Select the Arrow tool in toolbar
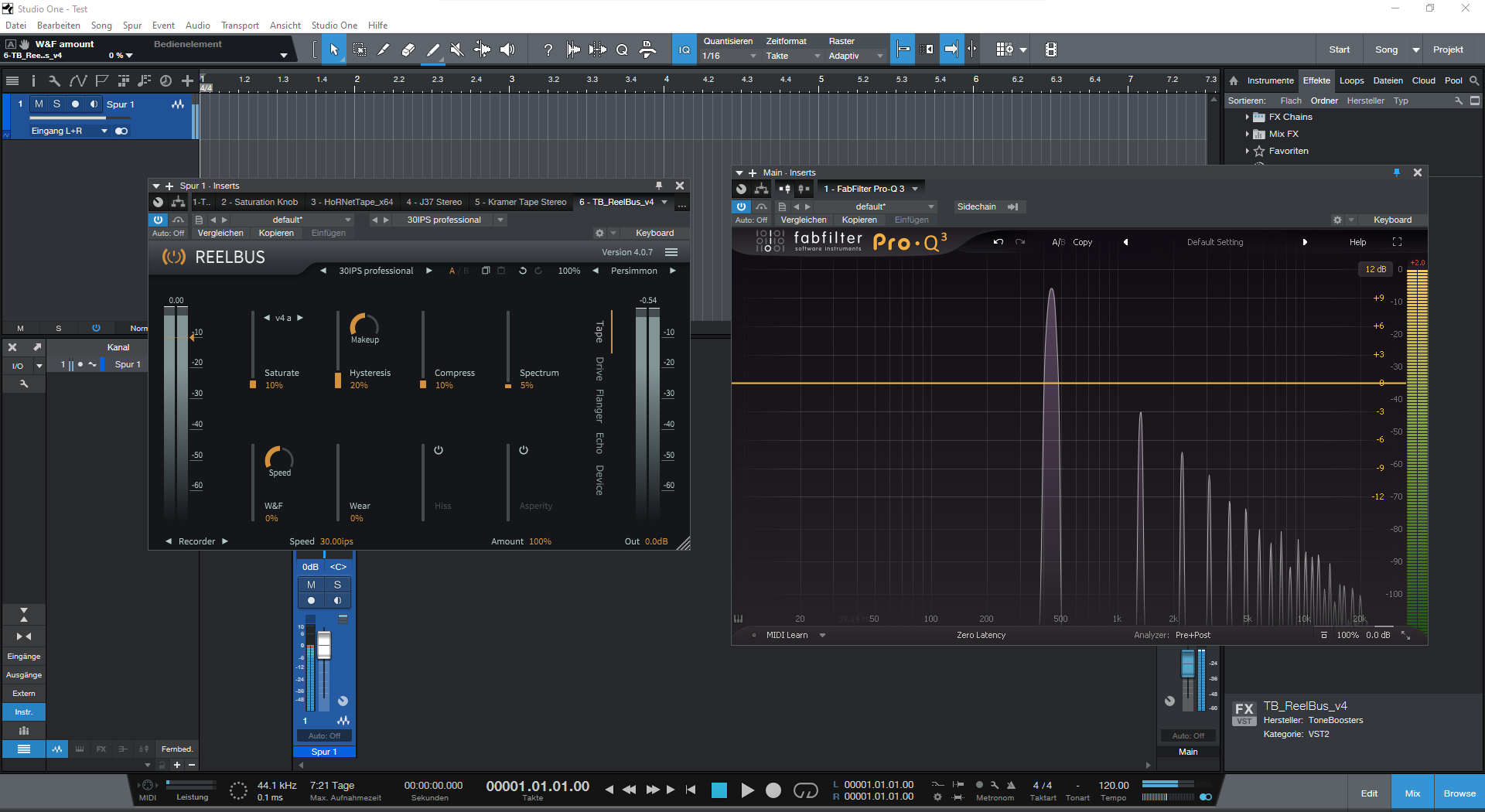The height and width of the screenshot is (812, 1485). (334, 49)
